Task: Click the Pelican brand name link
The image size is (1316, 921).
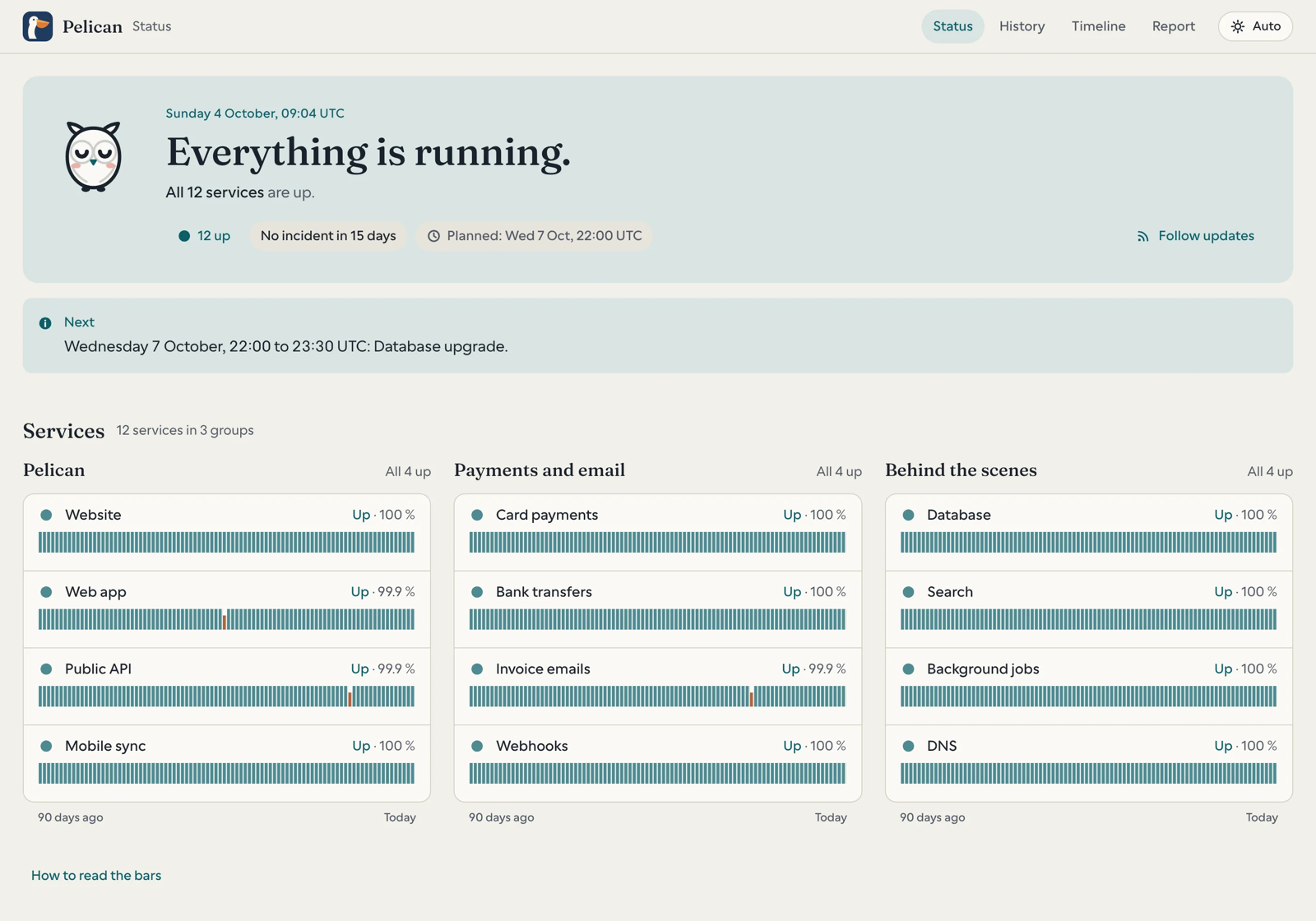Action: 92,26
